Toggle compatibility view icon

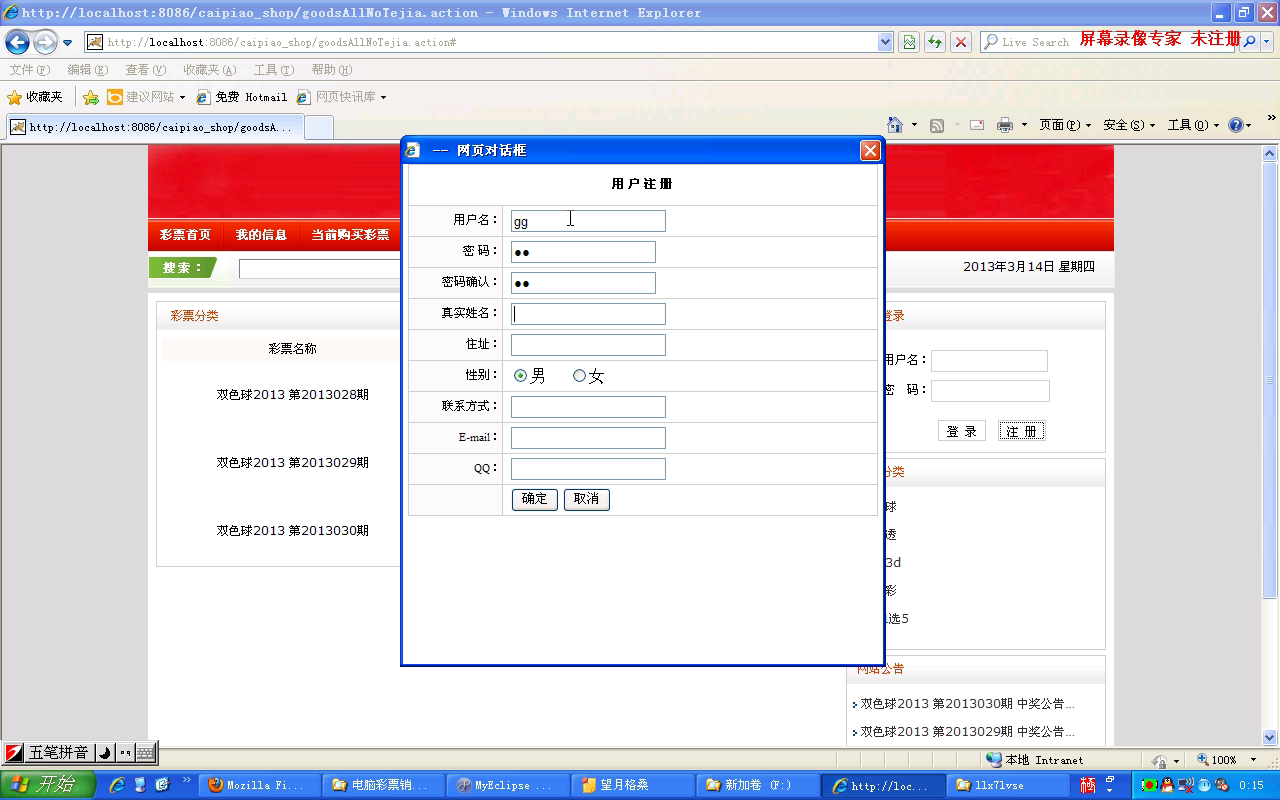[x=909, y=42]
